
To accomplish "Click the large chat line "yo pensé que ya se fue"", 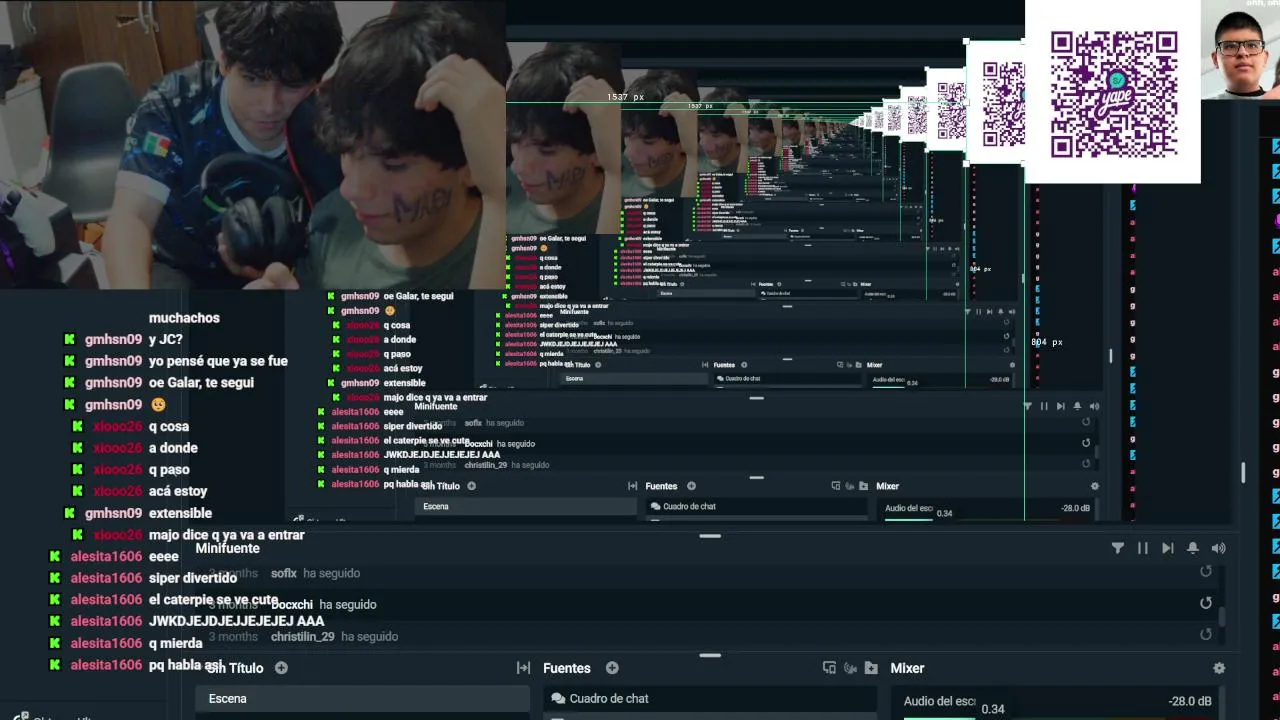I will pyautogui.click(x=218, y=361).
